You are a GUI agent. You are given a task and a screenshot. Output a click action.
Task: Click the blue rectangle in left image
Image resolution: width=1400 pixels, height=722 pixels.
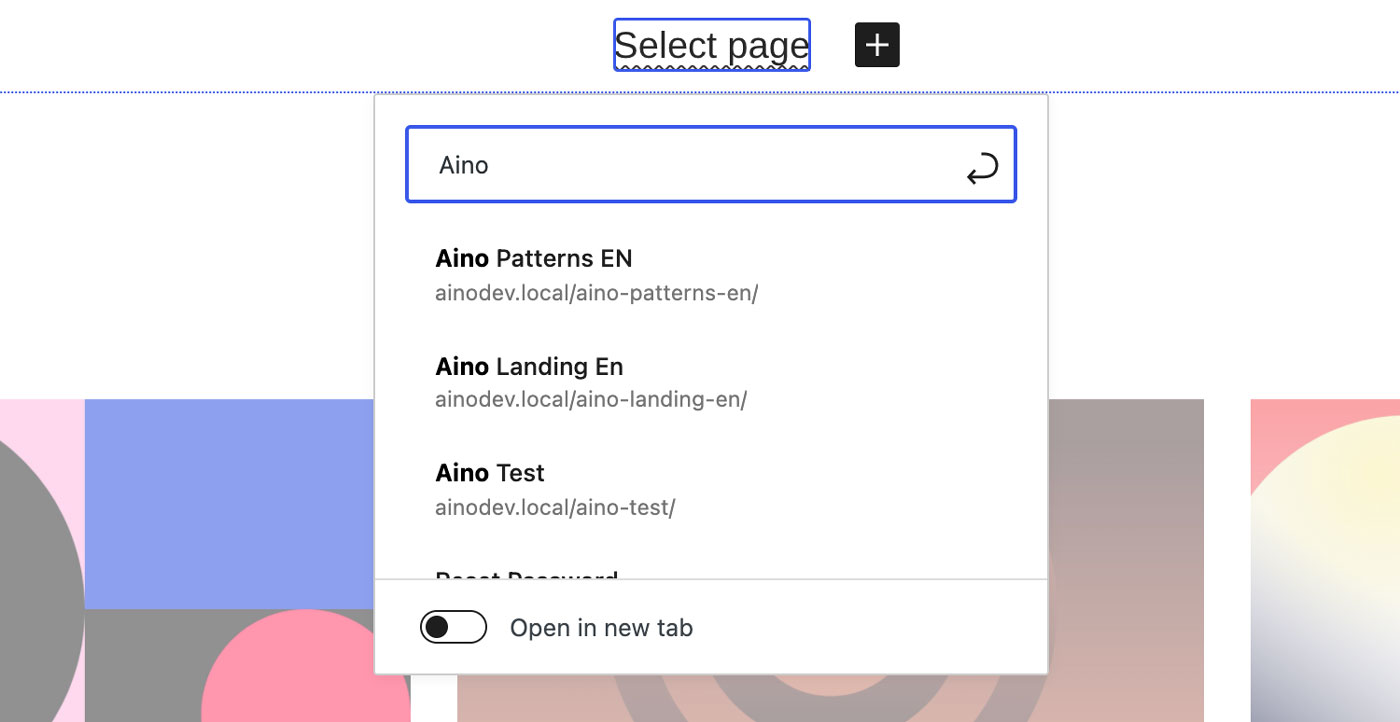pos(230,503)
